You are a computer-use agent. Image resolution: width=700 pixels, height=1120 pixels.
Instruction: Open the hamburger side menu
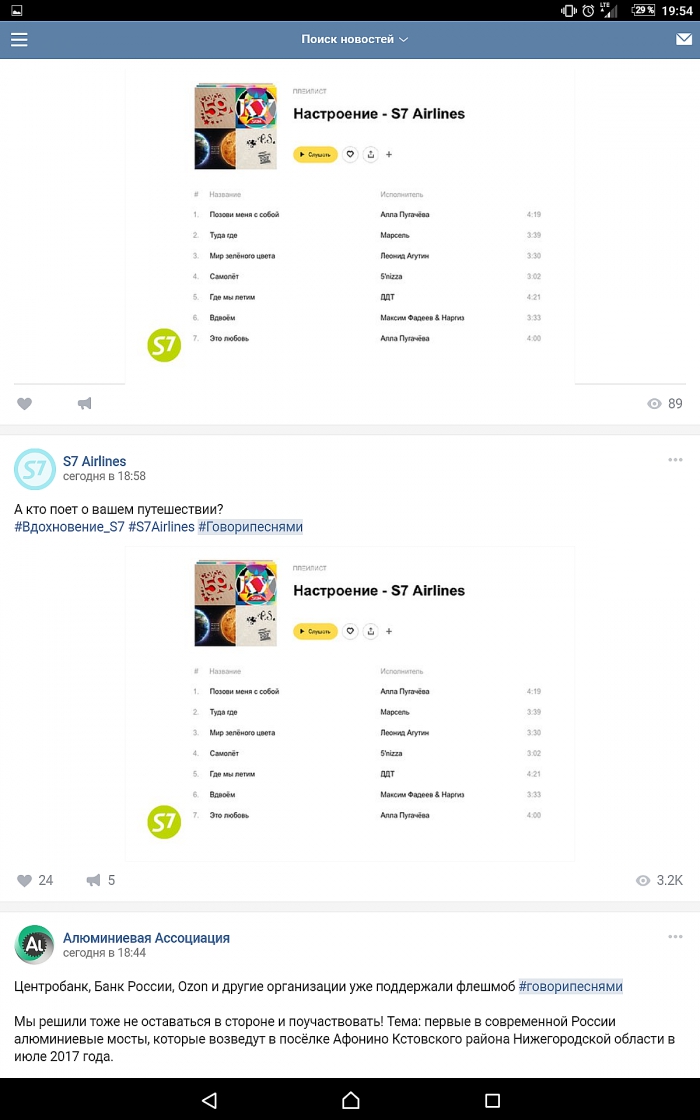point(19,40)
